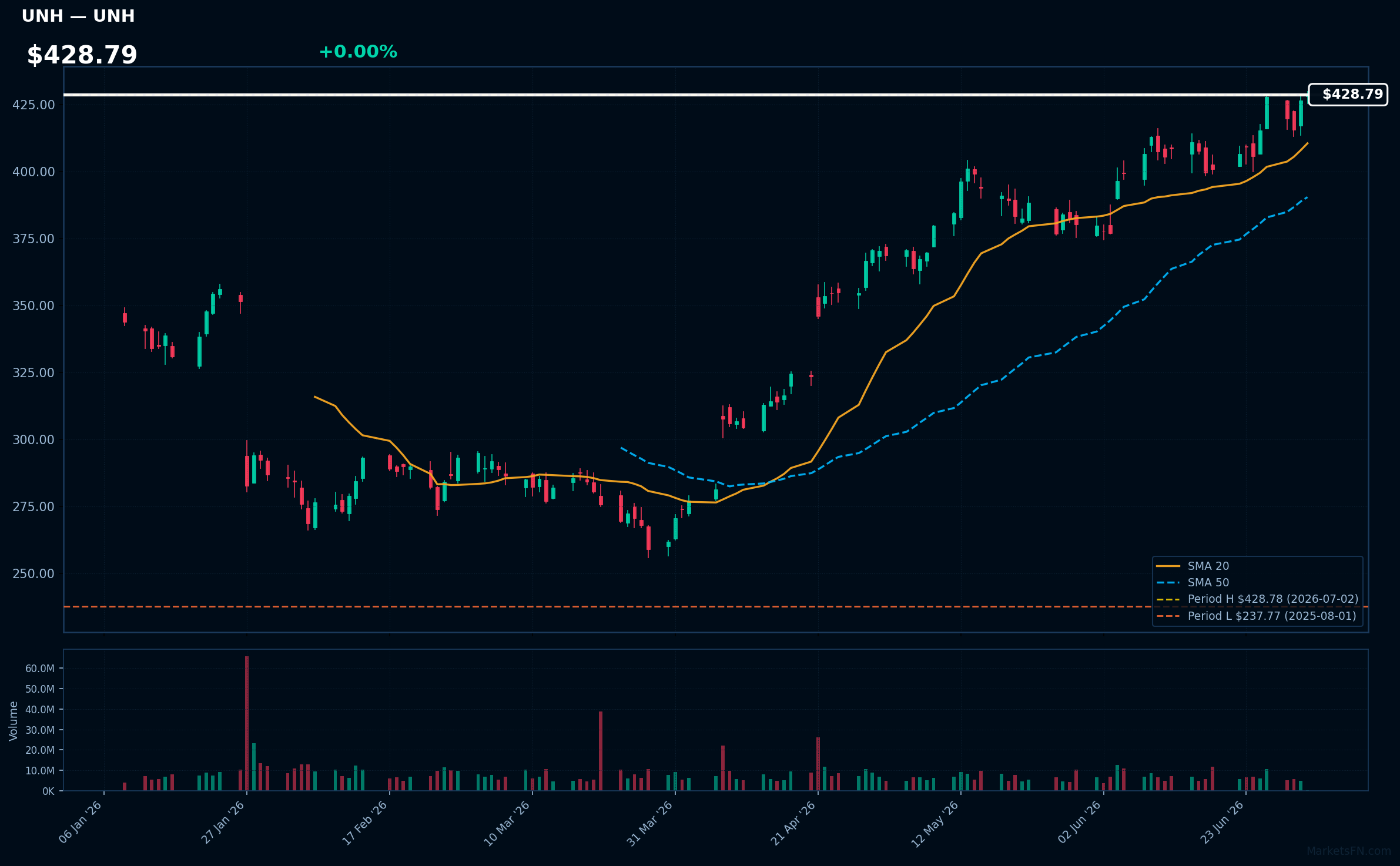Click the $428.79 price tag on right edge

click(x=1348, y=95)
